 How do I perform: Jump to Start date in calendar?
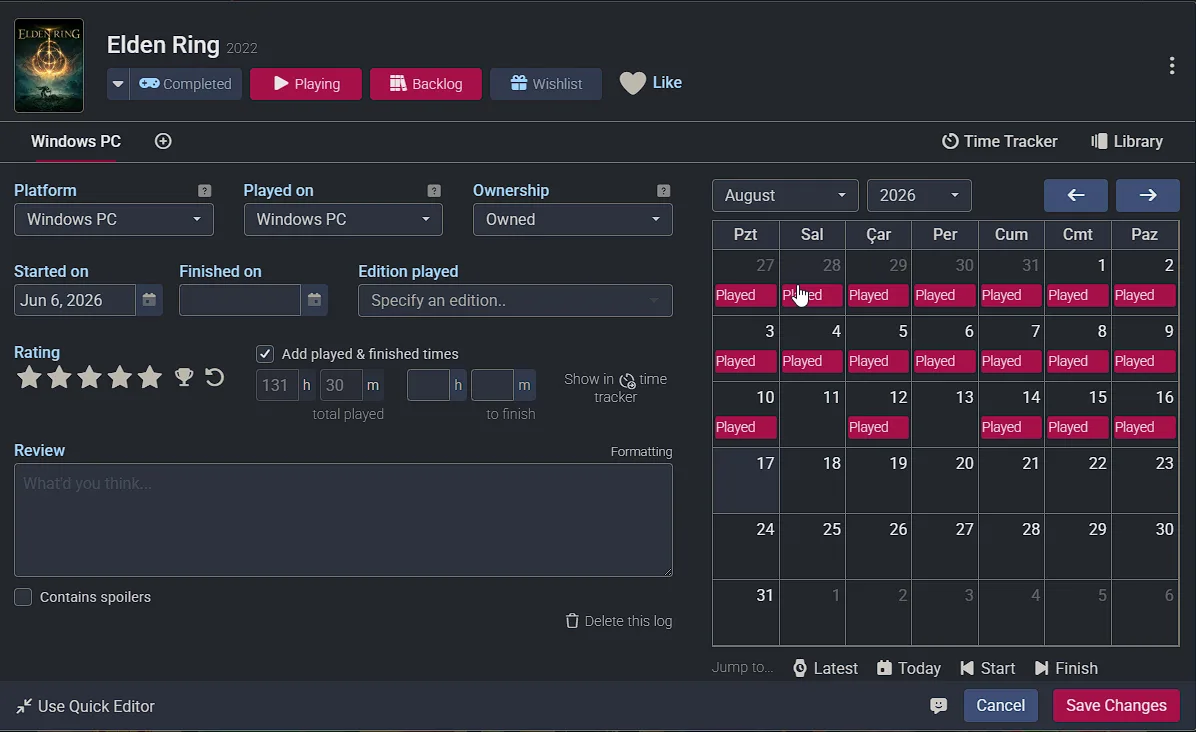(987, 668)
